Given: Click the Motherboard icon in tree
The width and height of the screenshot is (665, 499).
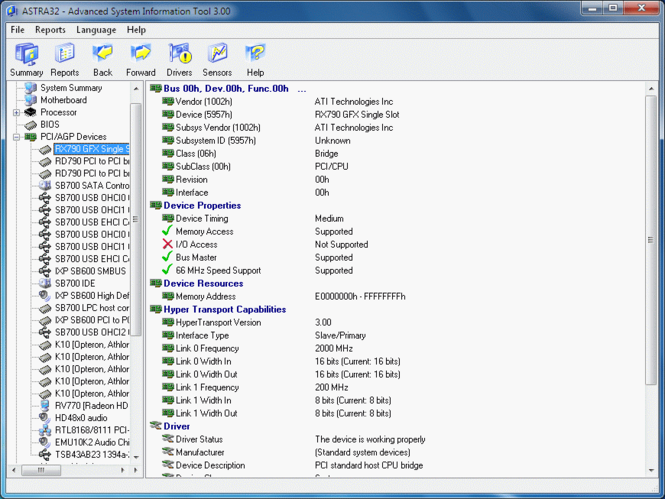Looking at the screenshot, I should tap(31, 100).
